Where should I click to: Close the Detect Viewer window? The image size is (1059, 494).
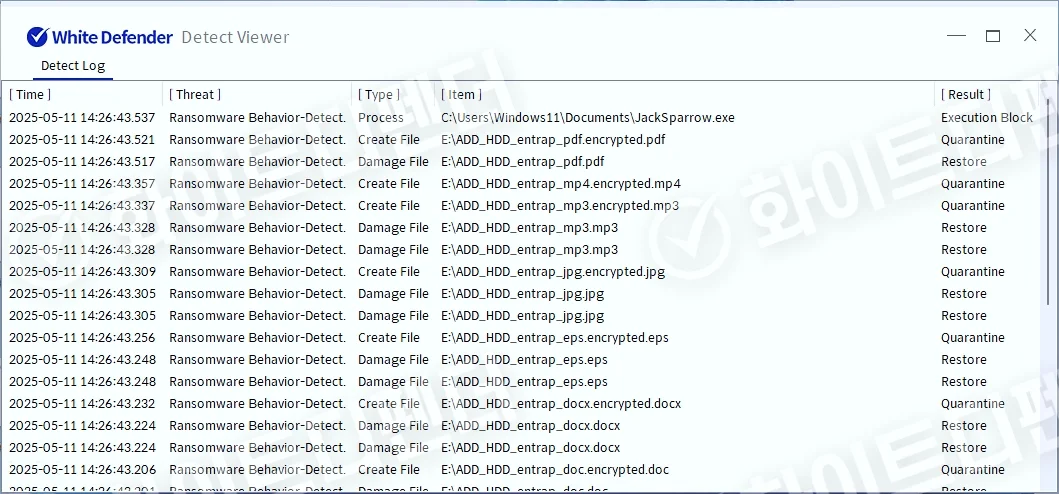(x=1030, y=36)
